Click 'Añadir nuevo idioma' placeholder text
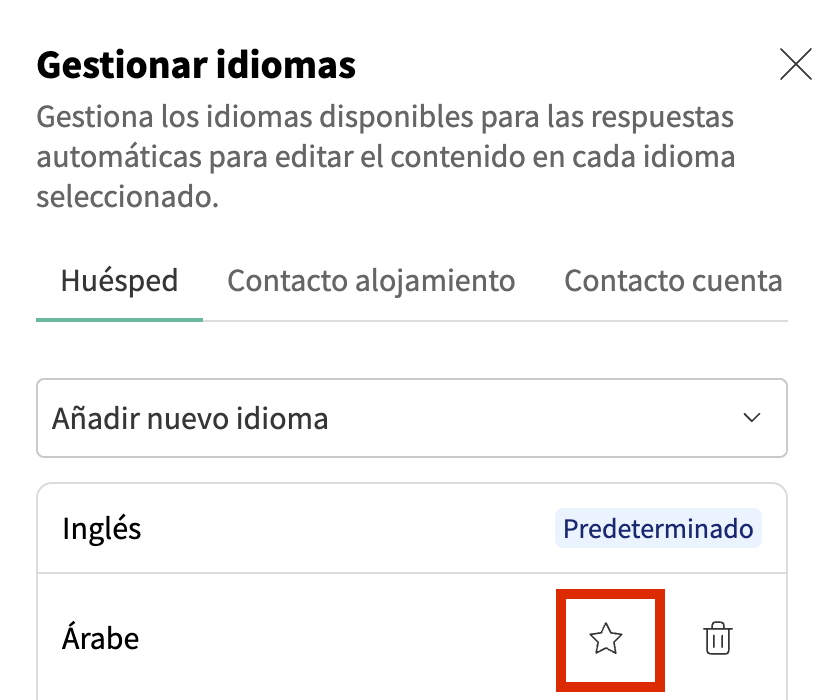This screenshot has height=700, width=840. click(x=190, y=418)
